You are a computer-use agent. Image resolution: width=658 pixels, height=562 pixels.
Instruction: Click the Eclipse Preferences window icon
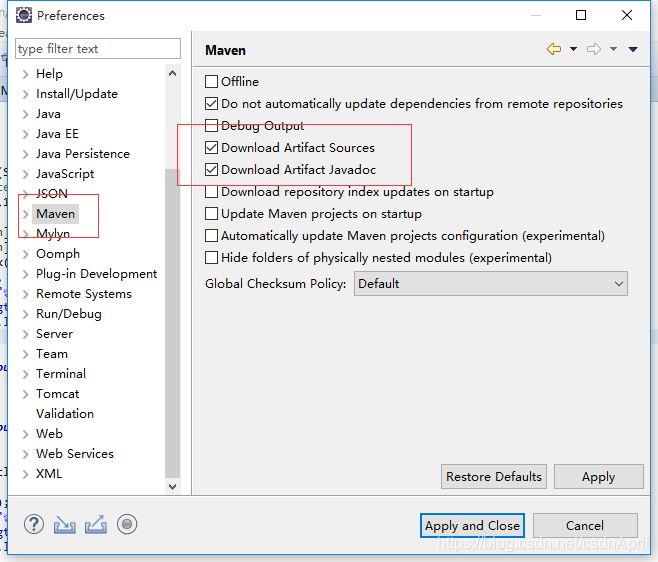(x=24, y=16)
